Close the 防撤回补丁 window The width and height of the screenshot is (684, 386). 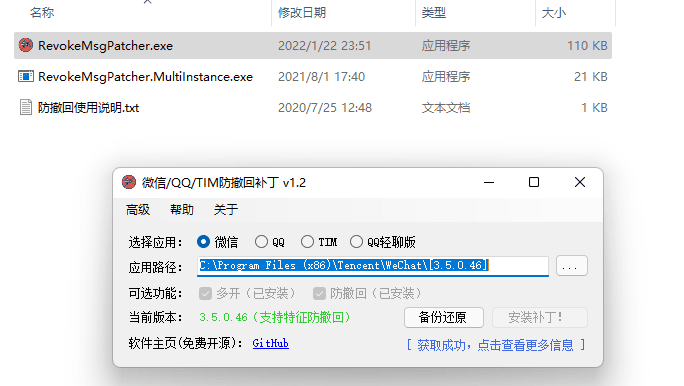click(x=580, y=182)
